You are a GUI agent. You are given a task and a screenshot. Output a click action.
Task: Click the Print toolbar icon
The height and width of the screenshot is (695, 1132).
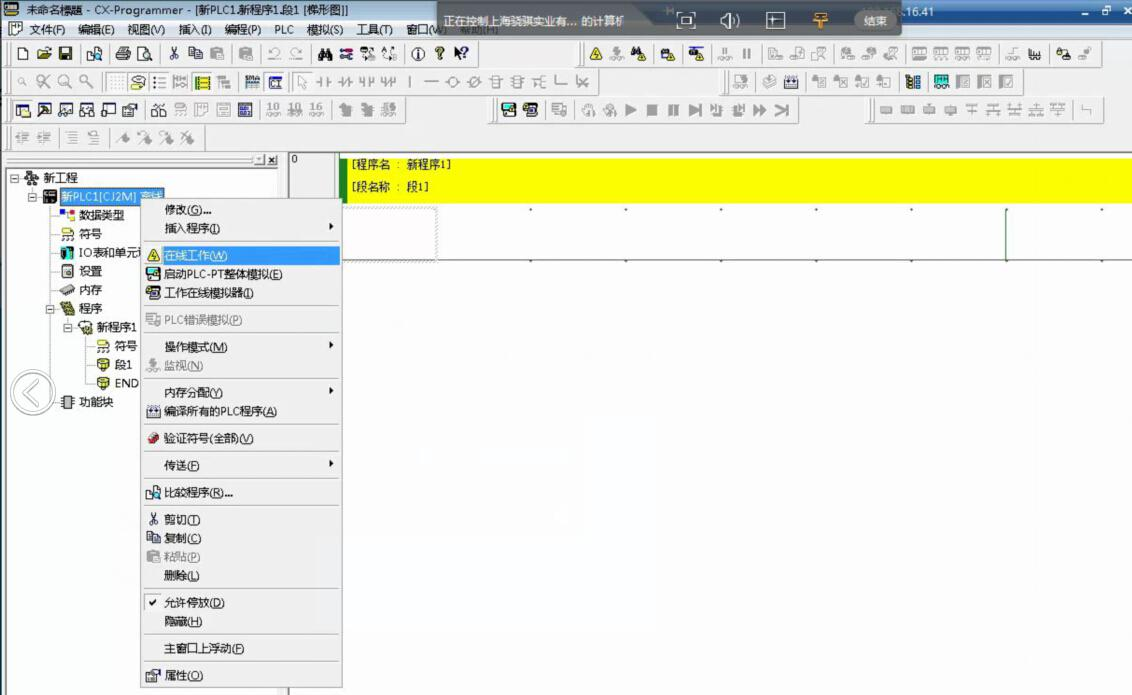(122, 54)
